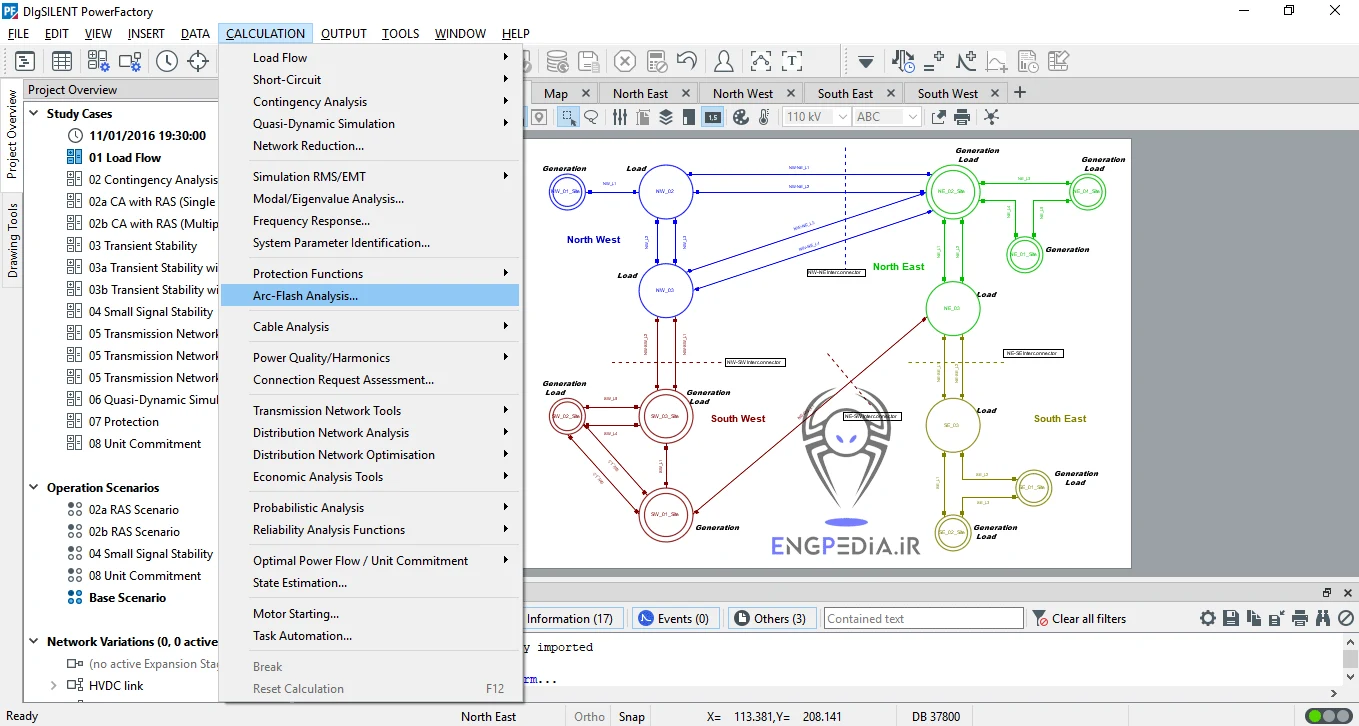
Task: Click the thermometer heatmap icon
Action: pyautogui.click(x=764, y=117)
